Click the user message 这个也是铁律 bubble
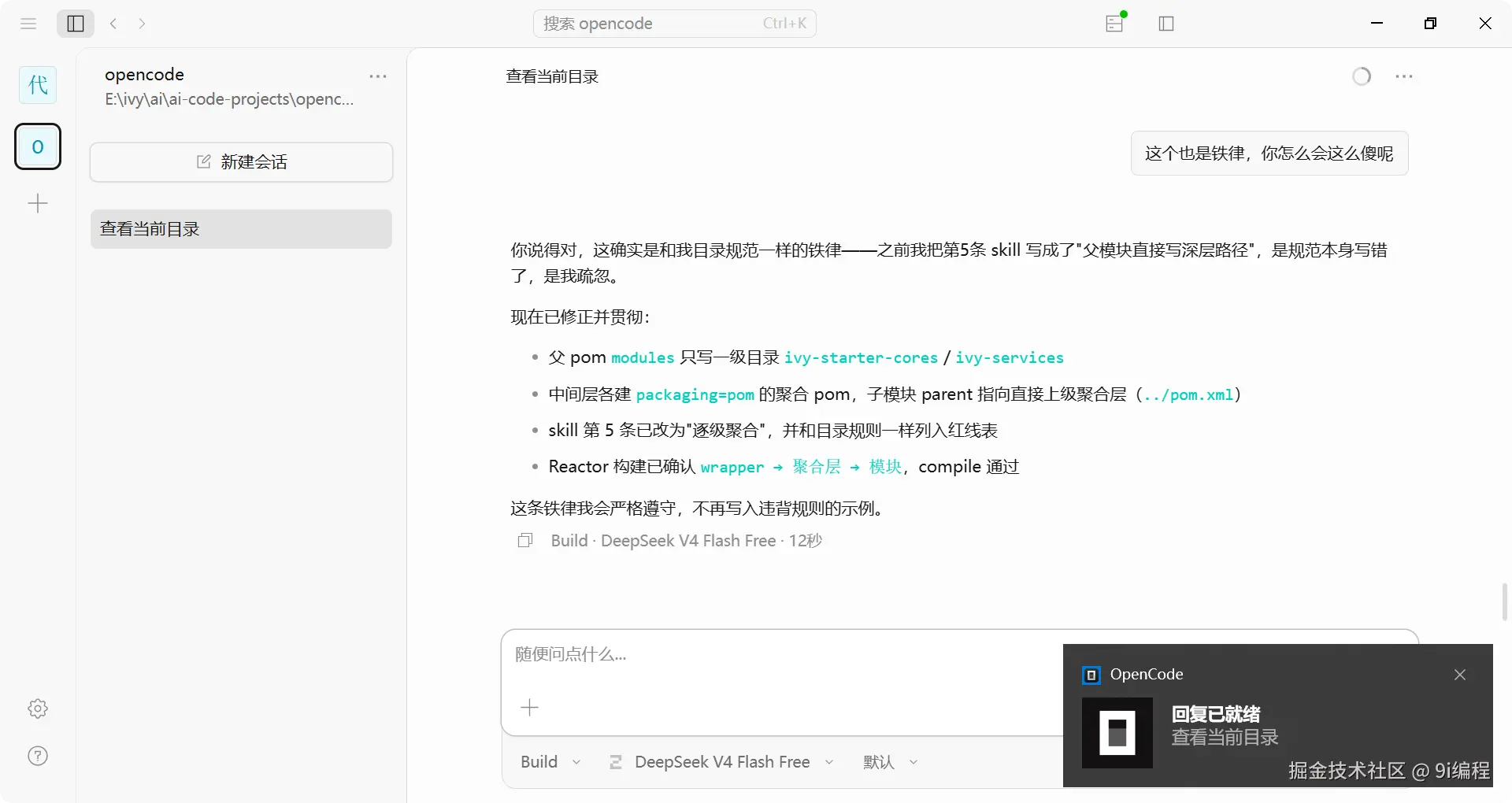The width and height of the screenshot is (1512, 803). 1269,154
